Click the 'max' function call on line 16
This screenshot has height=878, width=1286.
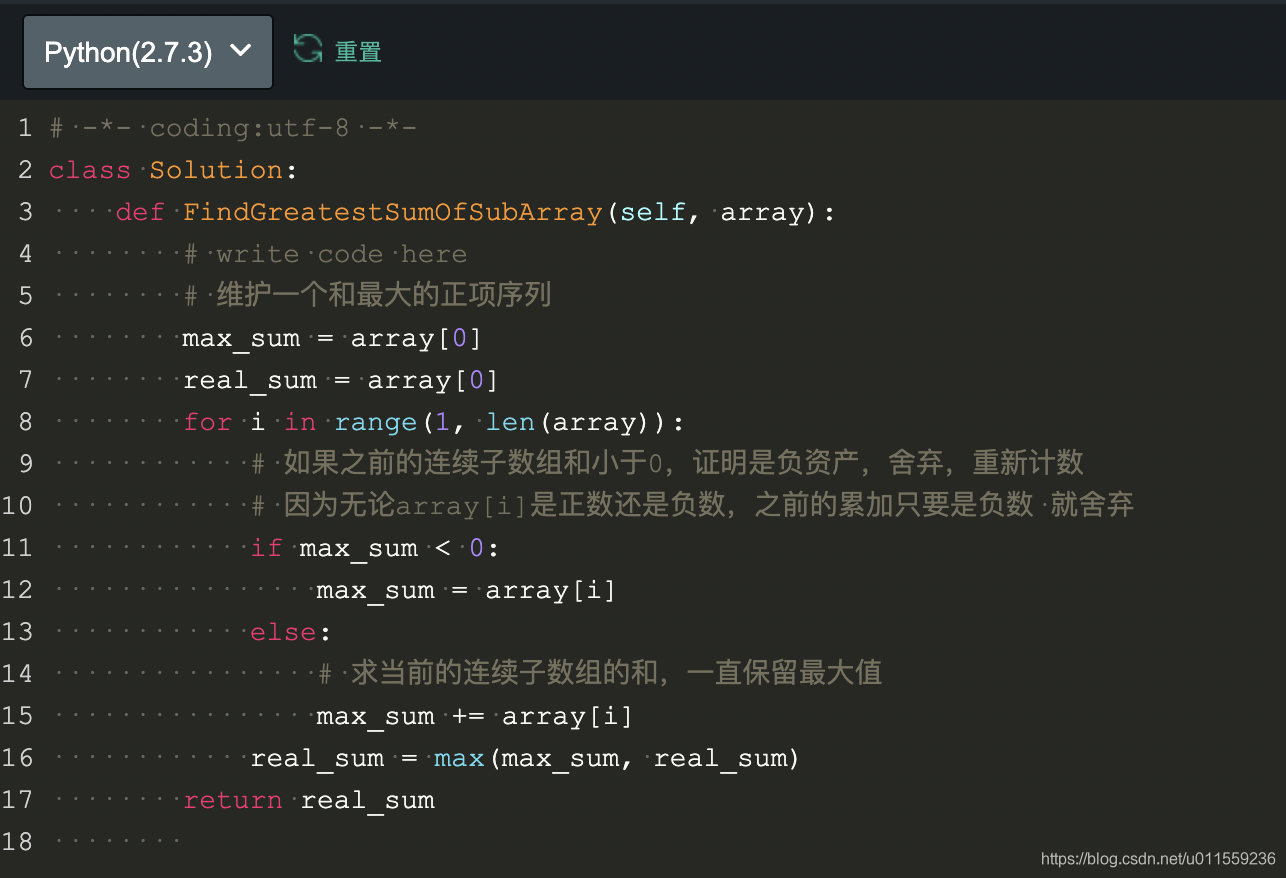click(459, 757)
